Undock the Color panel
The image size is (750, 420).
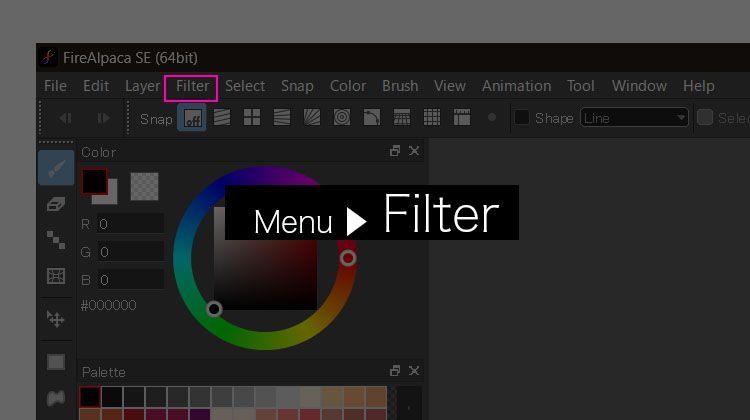[395, 151]
